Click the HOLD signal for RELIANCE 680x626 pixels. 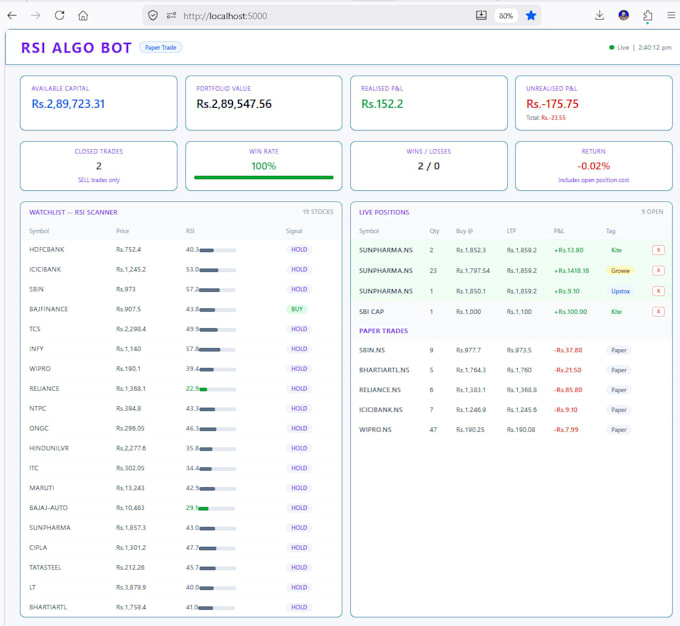pos(299,389)
